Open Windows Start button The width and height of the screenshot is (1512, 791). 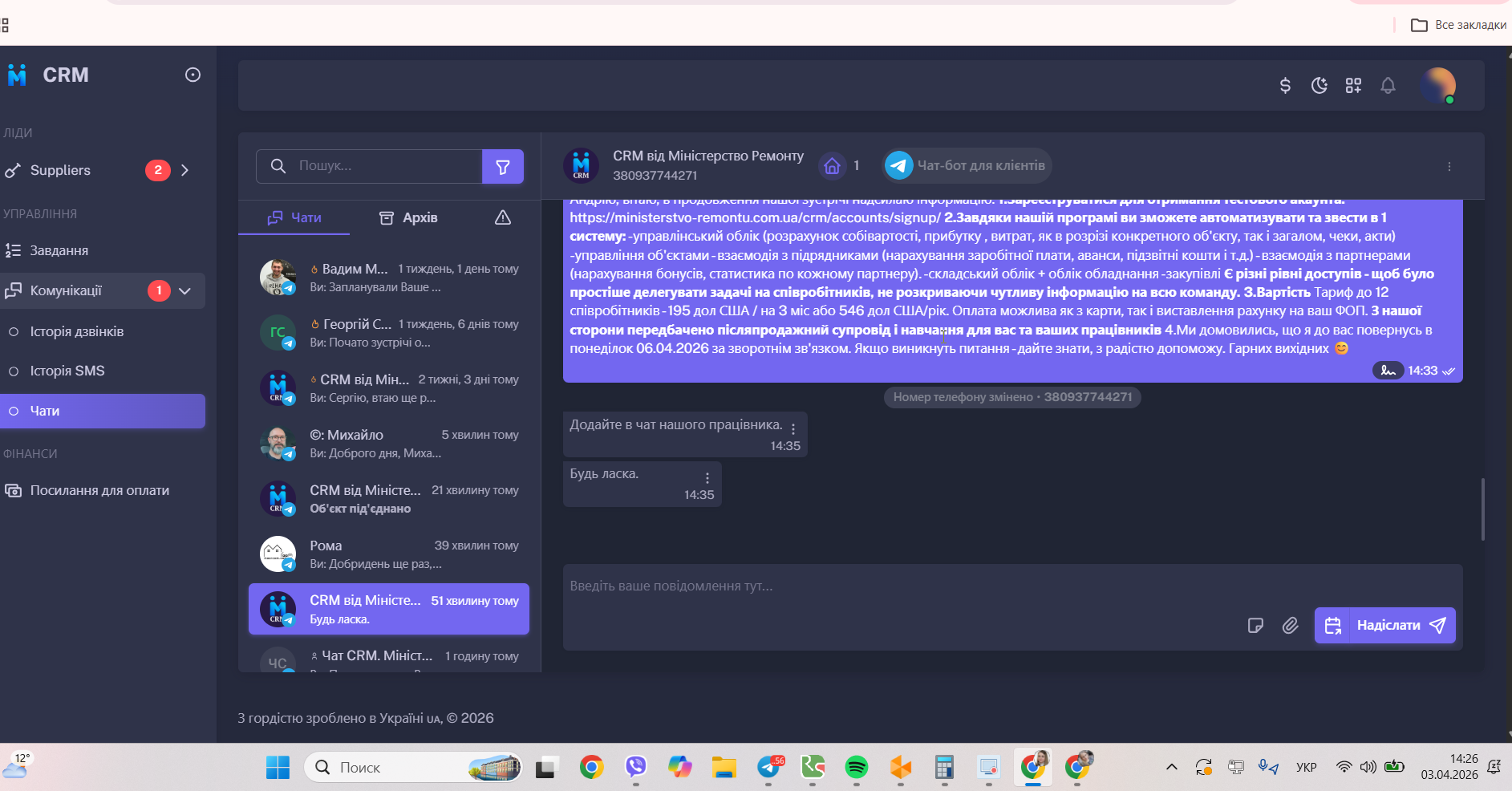pyautogui.click(x=278, y=768)
